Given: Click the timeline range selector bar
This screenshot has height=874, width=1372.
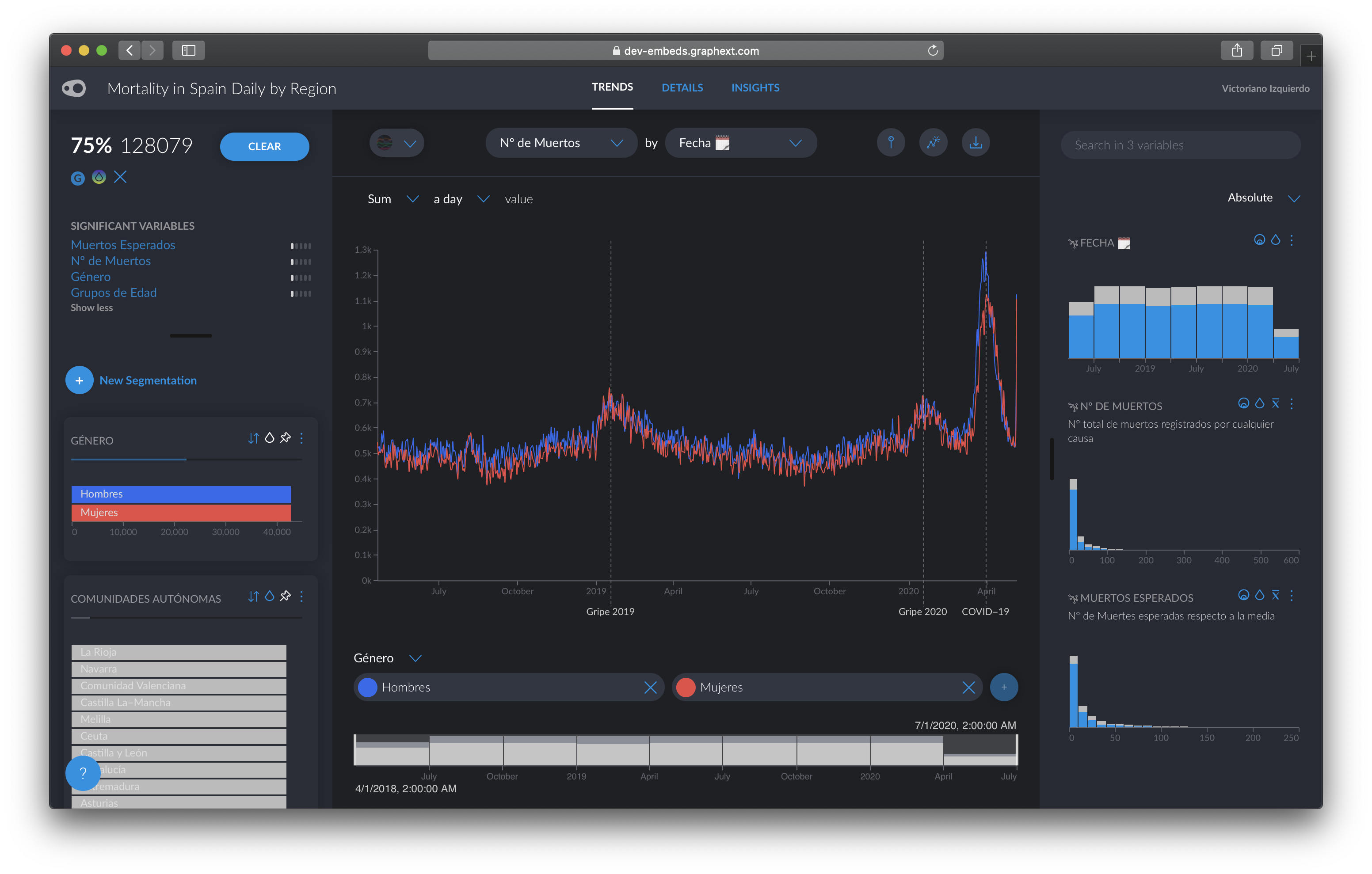Looking at the screenshot, I should tap(686, 750).
